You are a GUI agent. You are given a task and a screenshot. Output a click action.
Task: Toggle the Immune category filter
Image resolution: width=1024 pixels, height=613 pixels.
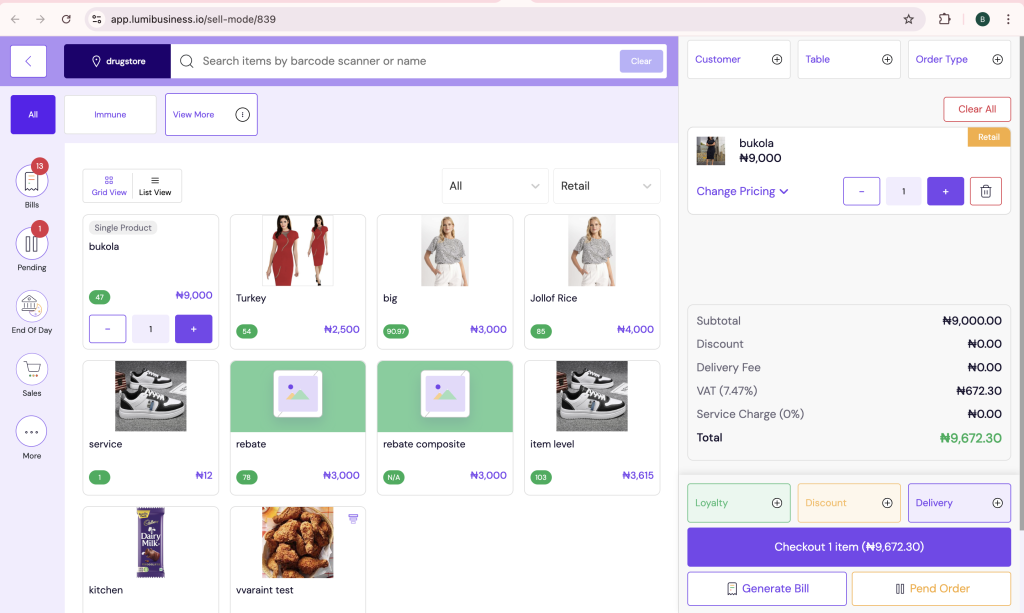[x=110, y=114]
